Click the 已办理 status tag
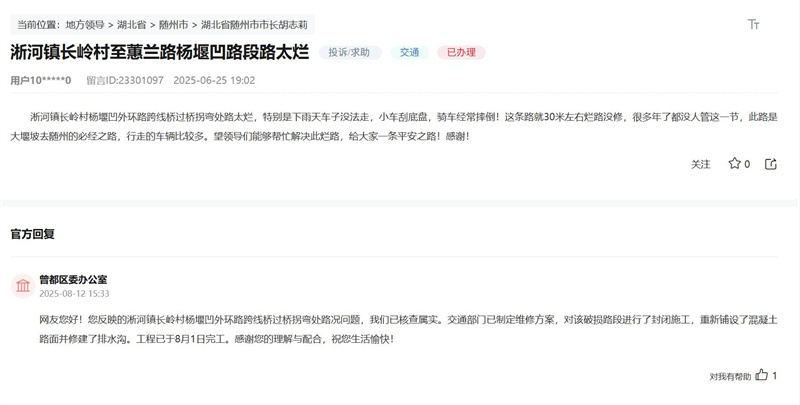The width and height of the screenshot is (800, 405). 461,52
